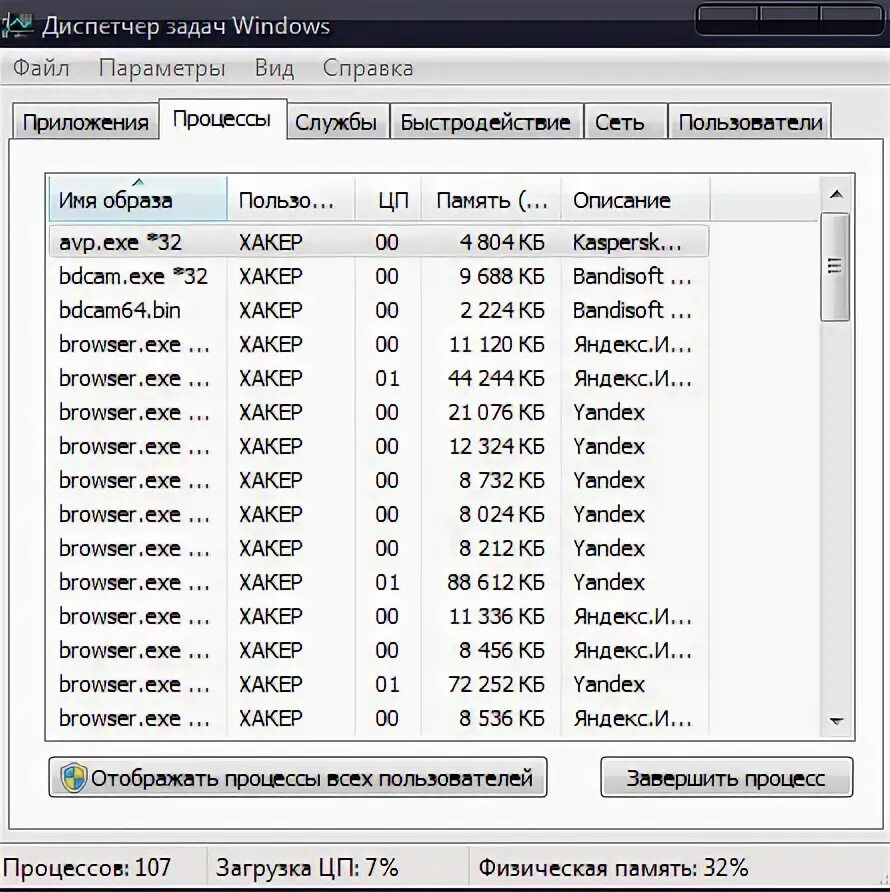This screenshot has height=892, width=890.
Task: Select the avp.exe *32 process row
Action: [378, 242]
